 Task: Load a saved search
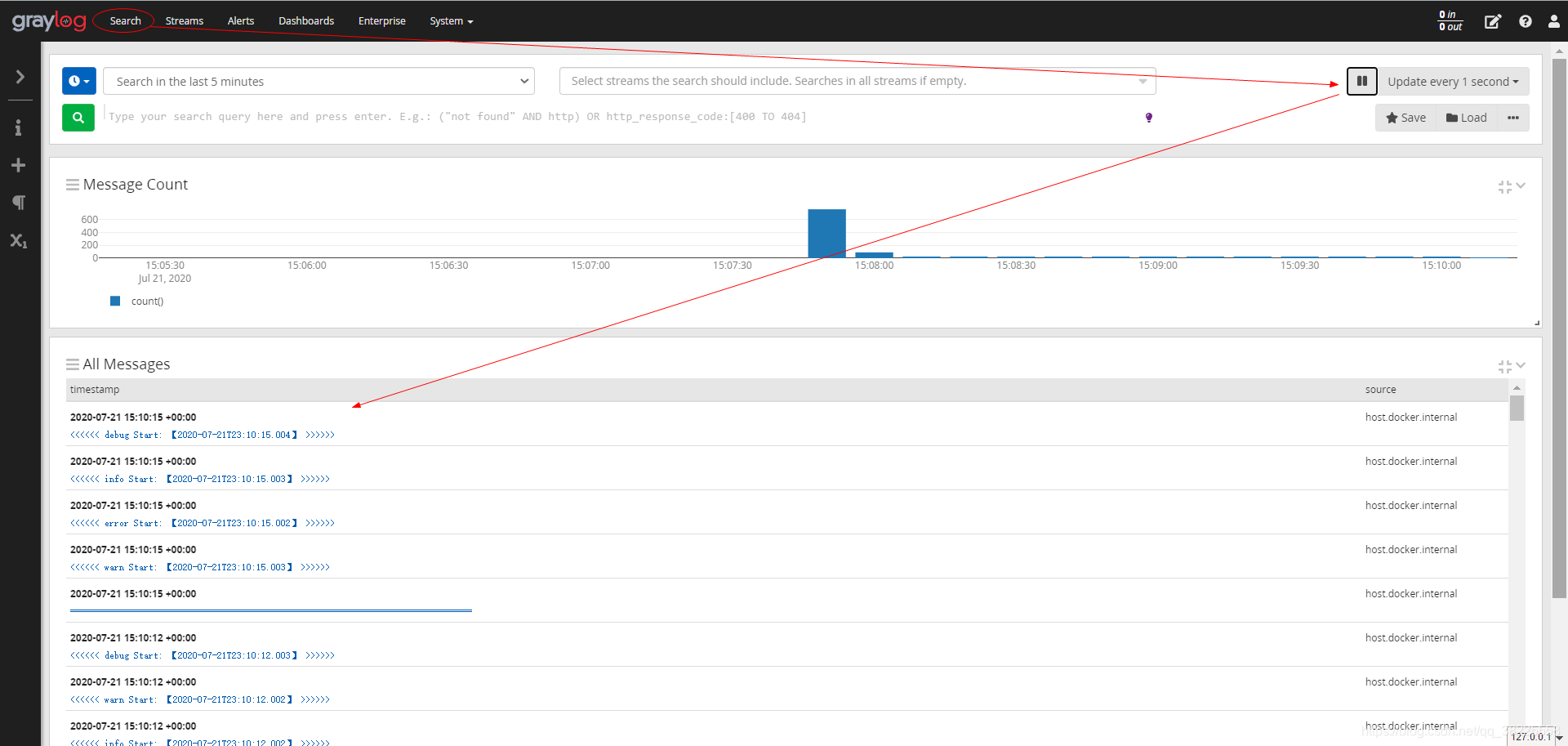1467,118
